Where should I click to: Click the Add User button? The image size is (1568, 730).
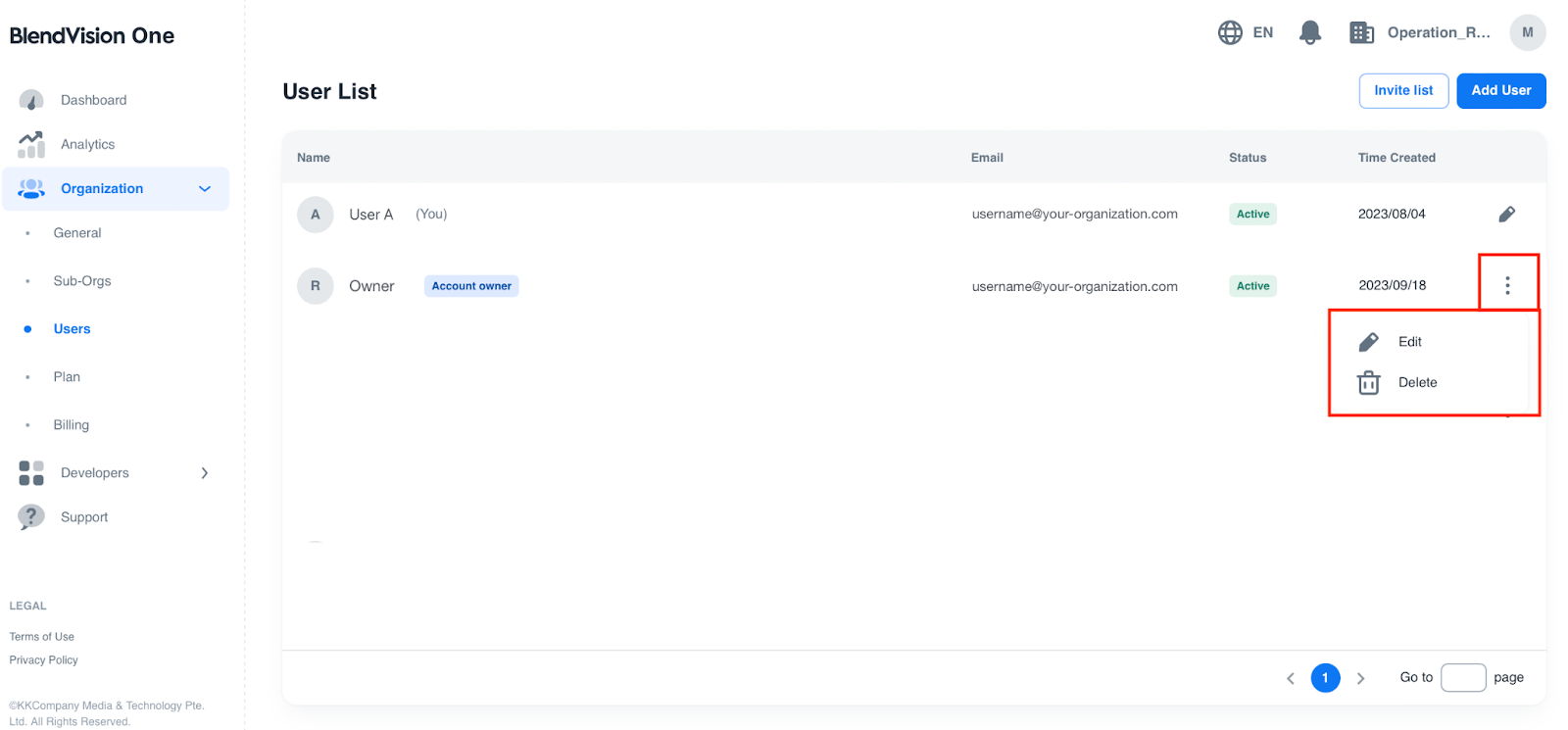pos(1500,91)
